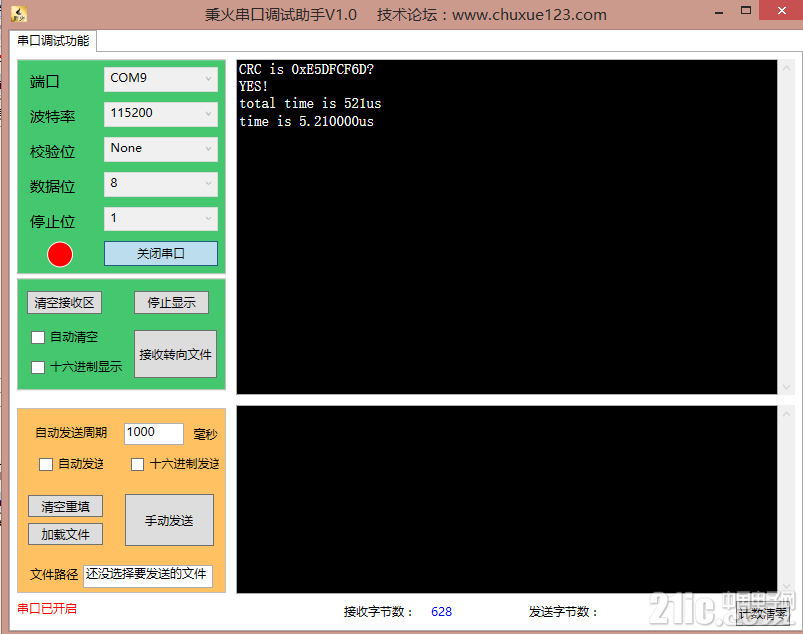Close the serial debug assistant window
The image size is (803, 634).
[781, 11]
